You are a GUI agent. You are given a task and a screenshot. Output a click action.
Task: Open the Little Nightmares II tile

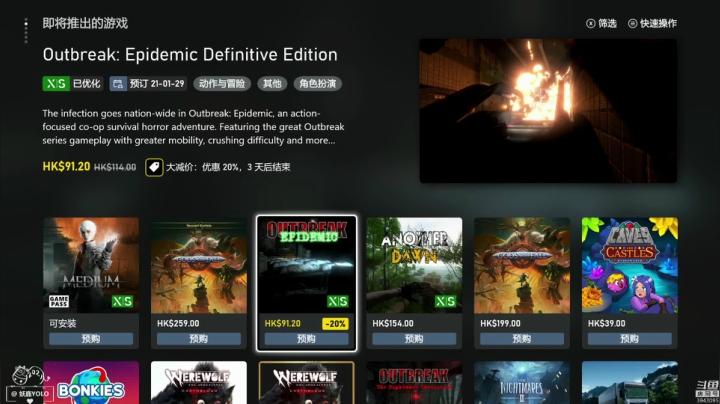coord(522,382)
